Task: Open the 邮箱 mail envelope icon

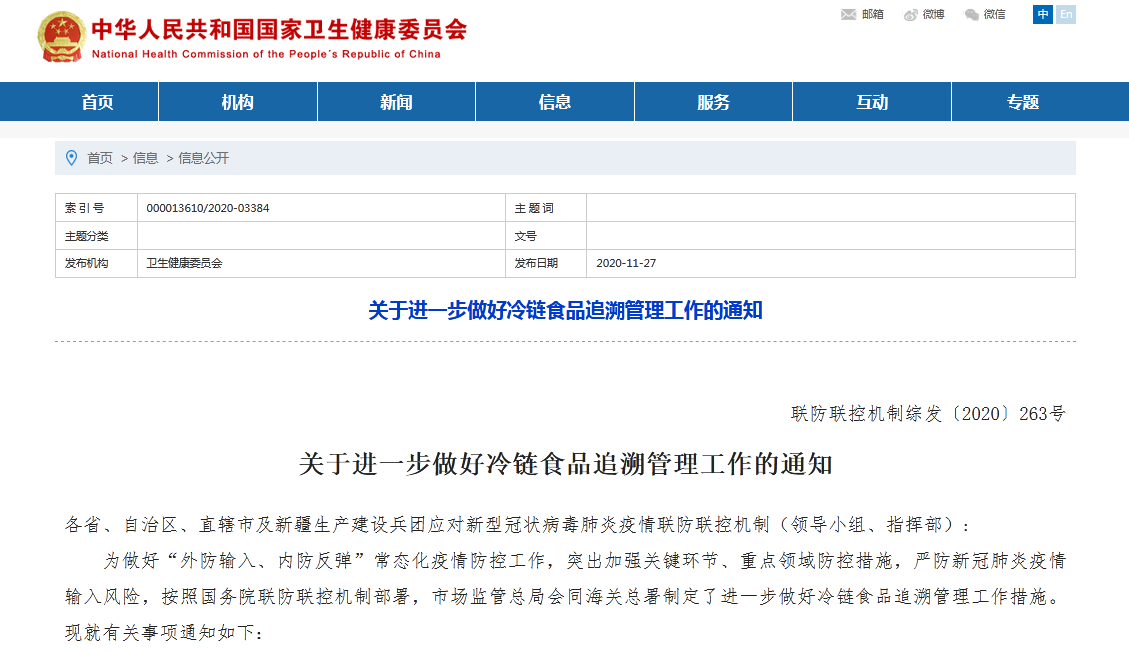Action: click(x=848, y=14)
